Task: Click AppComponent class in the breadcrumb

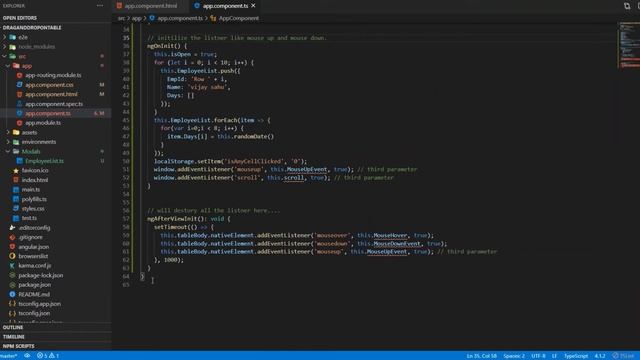Action: [238, 18]
